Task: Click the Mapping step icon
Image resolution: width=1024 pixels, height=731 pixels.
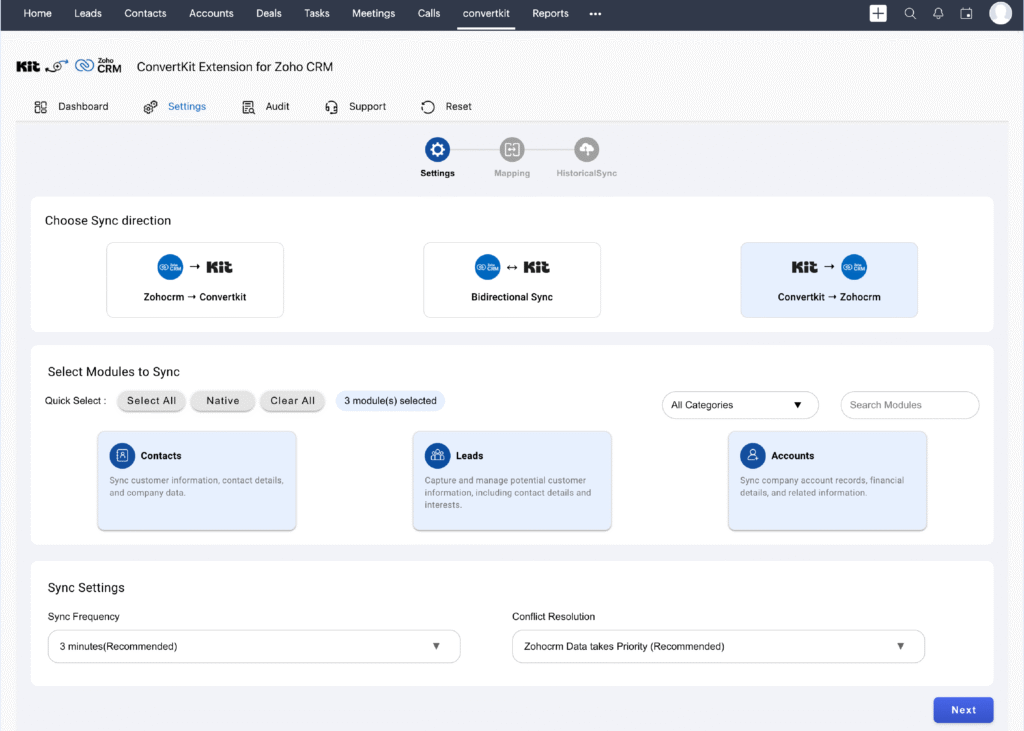Action: pyautogui.click(x=511, y=150)
